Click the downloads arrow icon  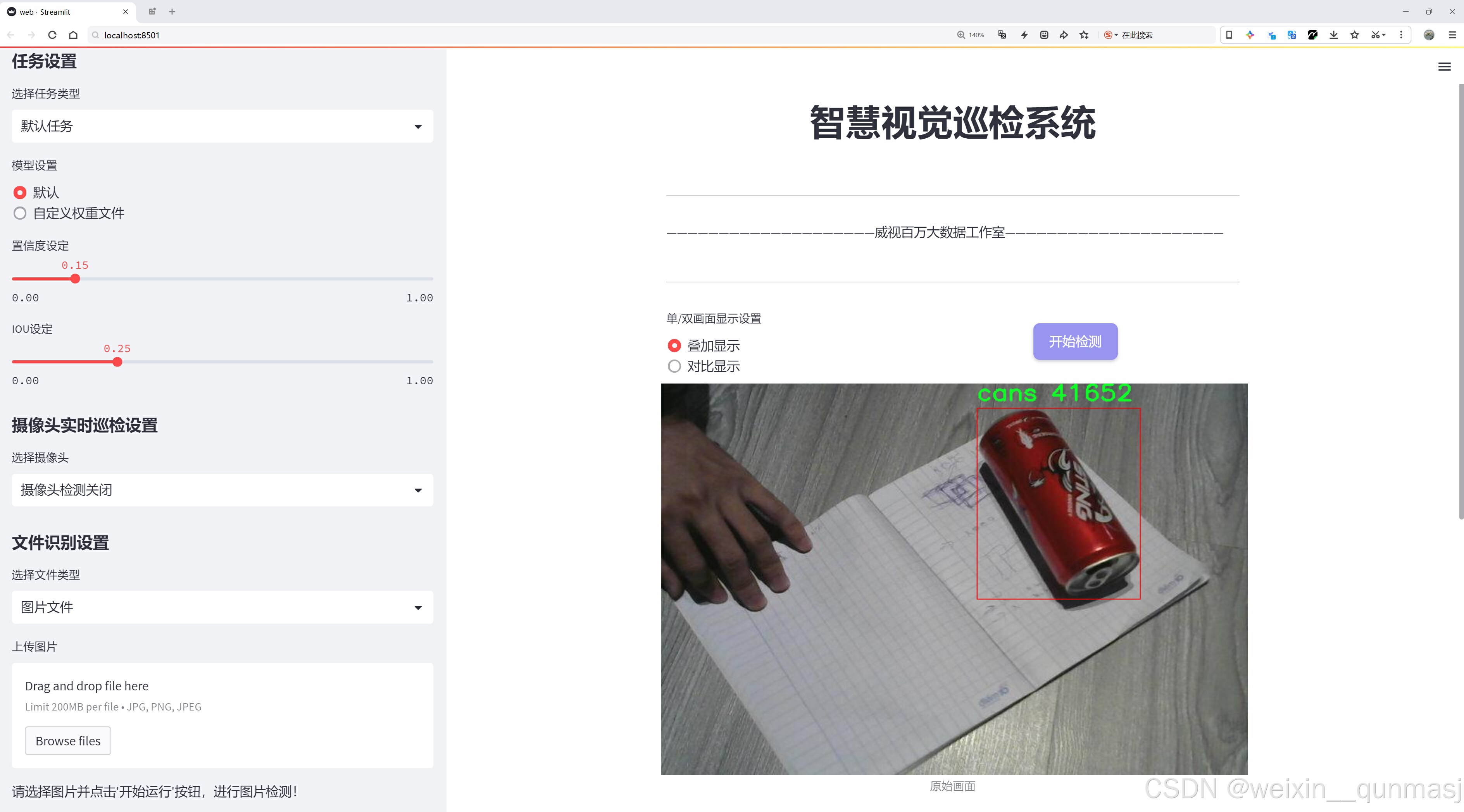click(x=1333, y=34)
